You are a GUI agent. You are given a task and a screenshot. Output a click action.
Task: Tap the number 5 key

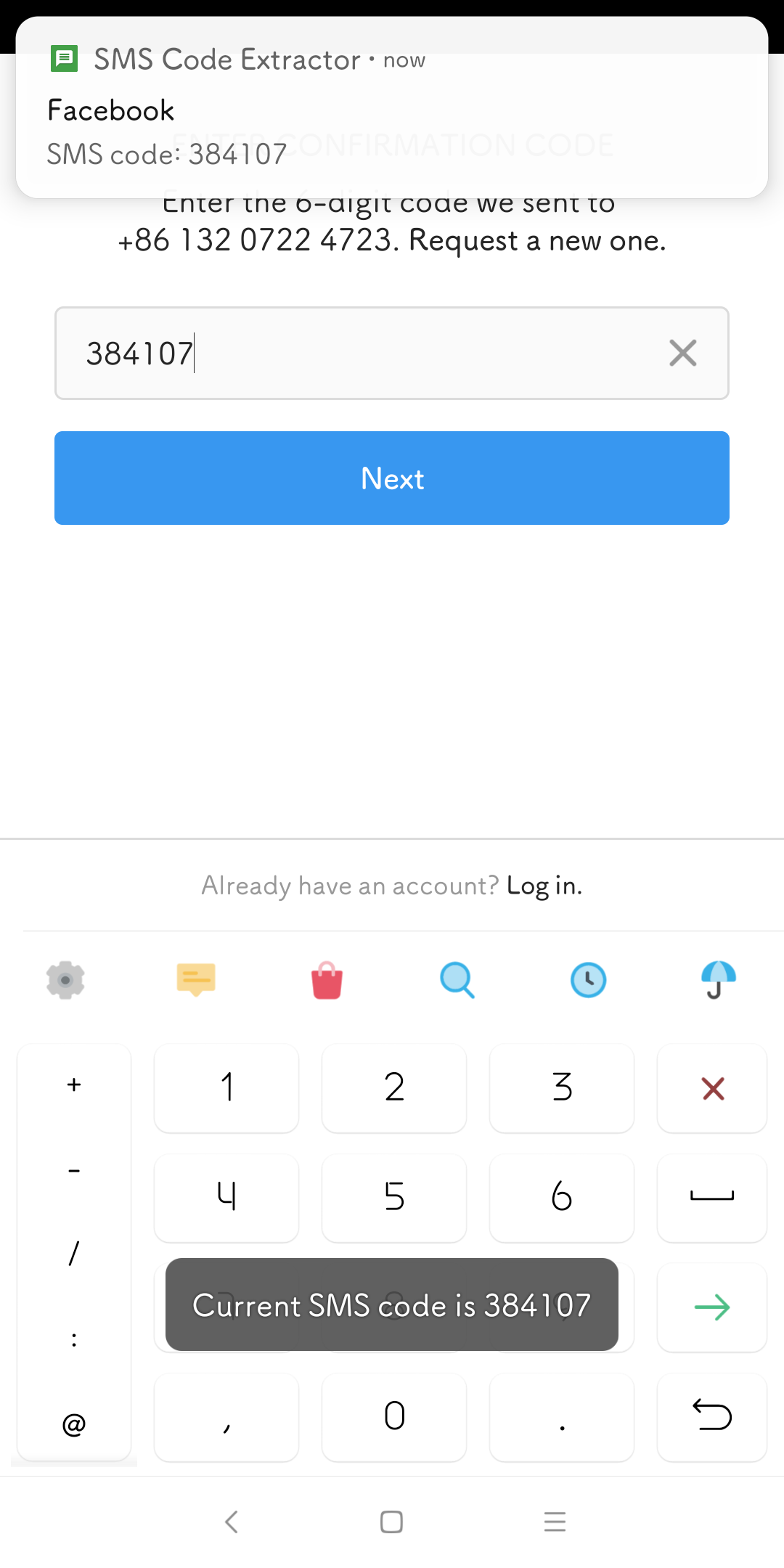(394, 1198)
